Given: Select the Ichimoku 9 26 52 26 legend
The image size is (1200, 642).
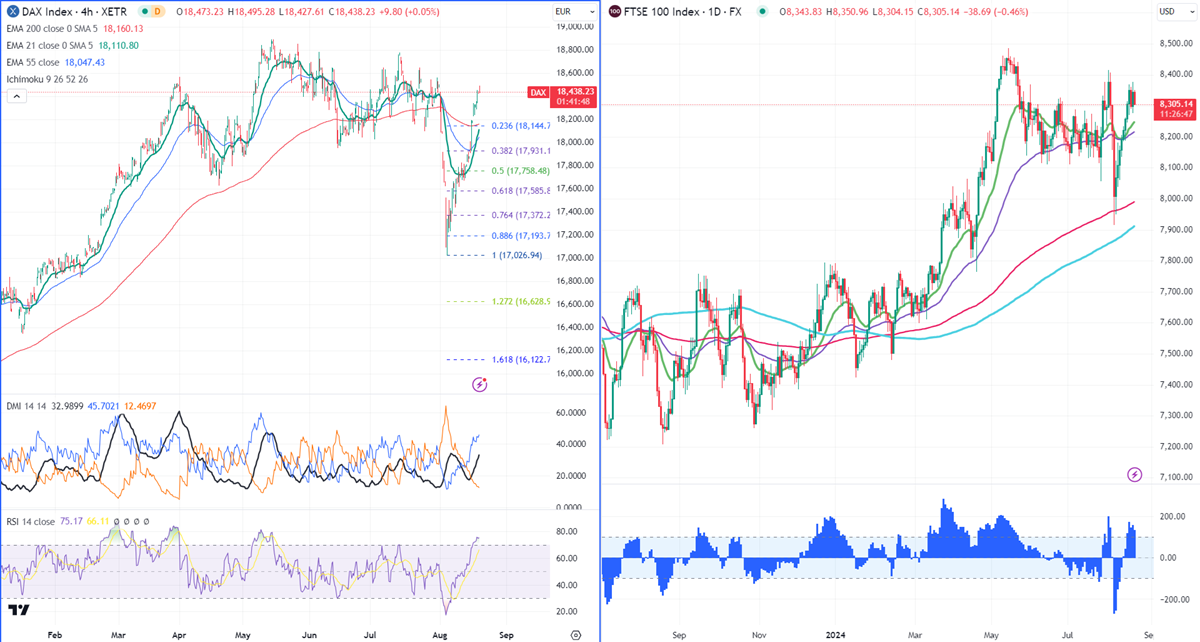Looking at the screenshot, I should 47,79.
